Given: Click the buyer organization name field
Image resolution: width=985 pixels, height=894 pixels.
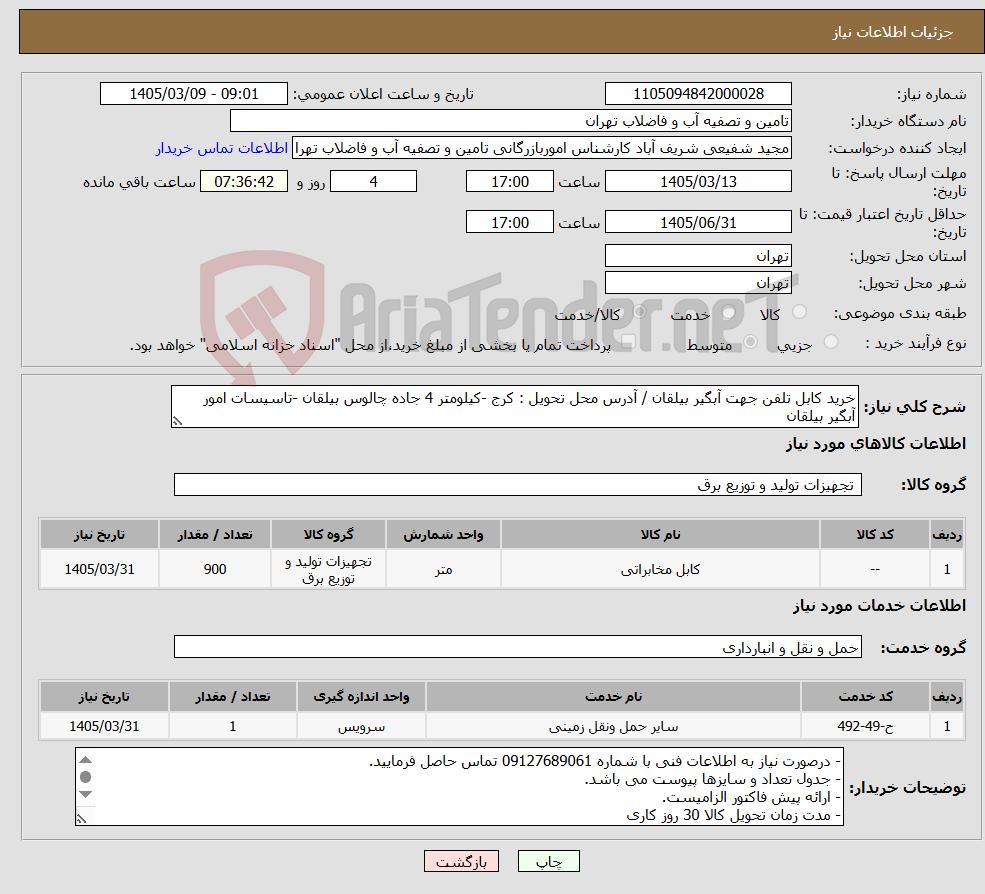Looking at the screenshot, I should coord(511,121).
